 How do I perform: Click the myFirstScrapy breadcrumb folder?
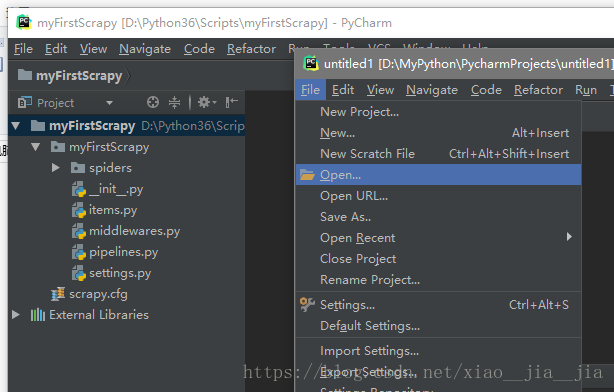(70, 75)
